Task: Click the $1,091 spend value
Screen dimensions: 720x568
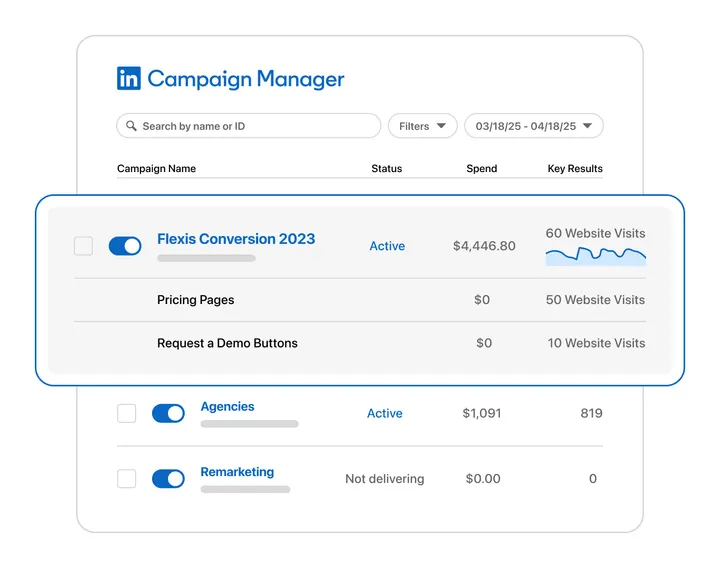Action: (x=482, y=413)
